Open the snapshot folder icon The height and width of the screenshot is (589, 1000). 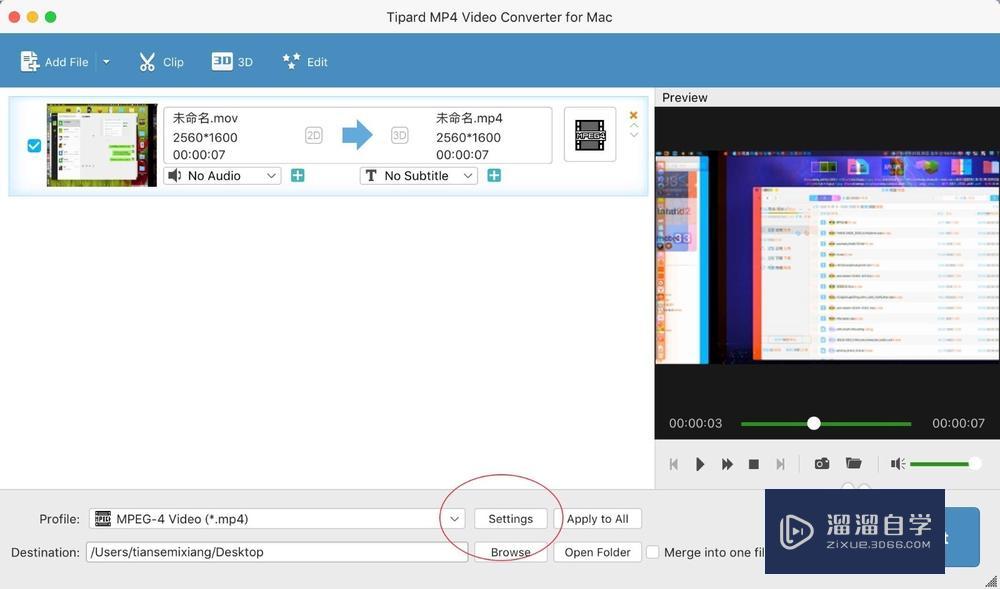coord(853,463)
